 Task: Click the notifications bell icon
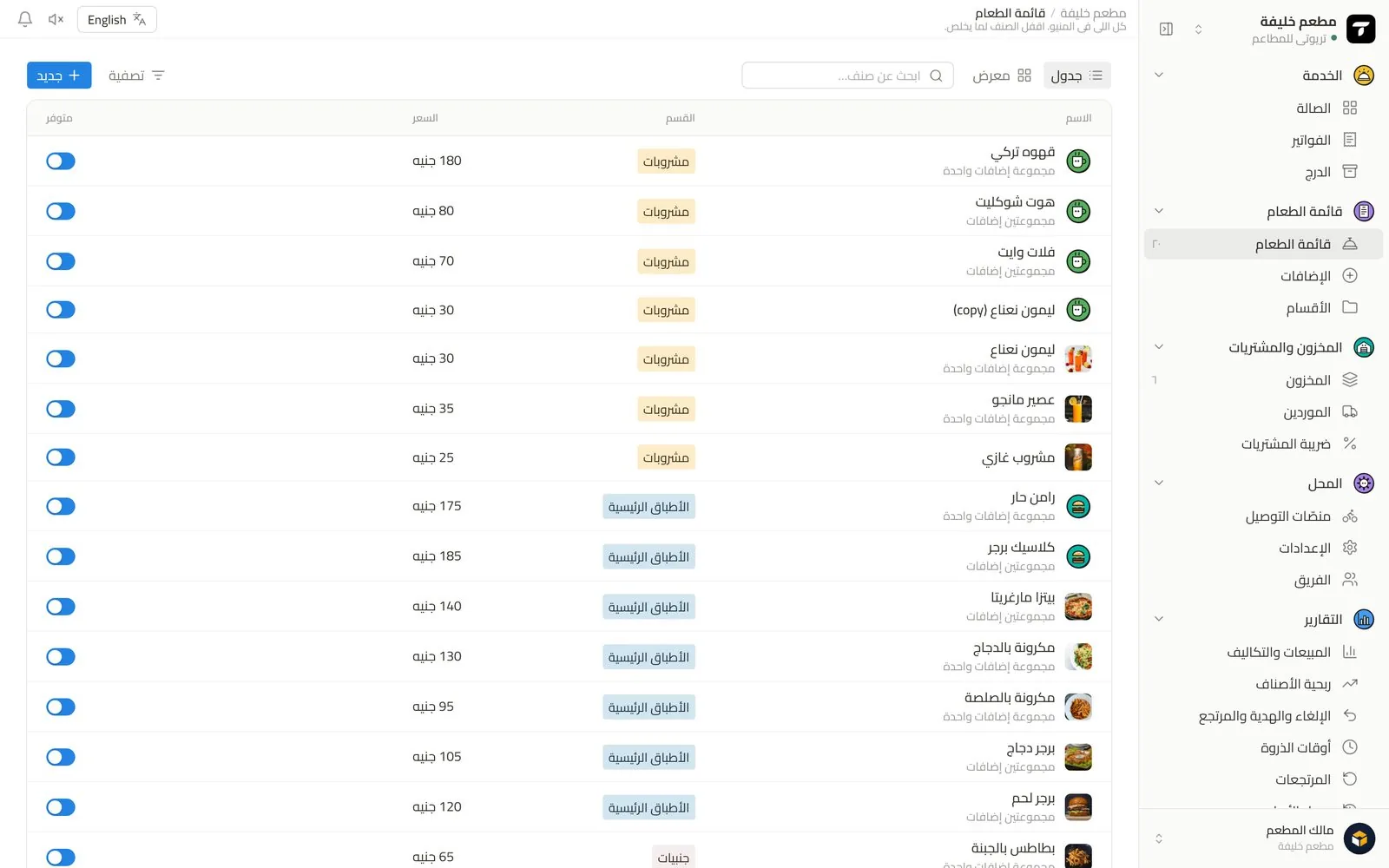click(x=25, y=19)
